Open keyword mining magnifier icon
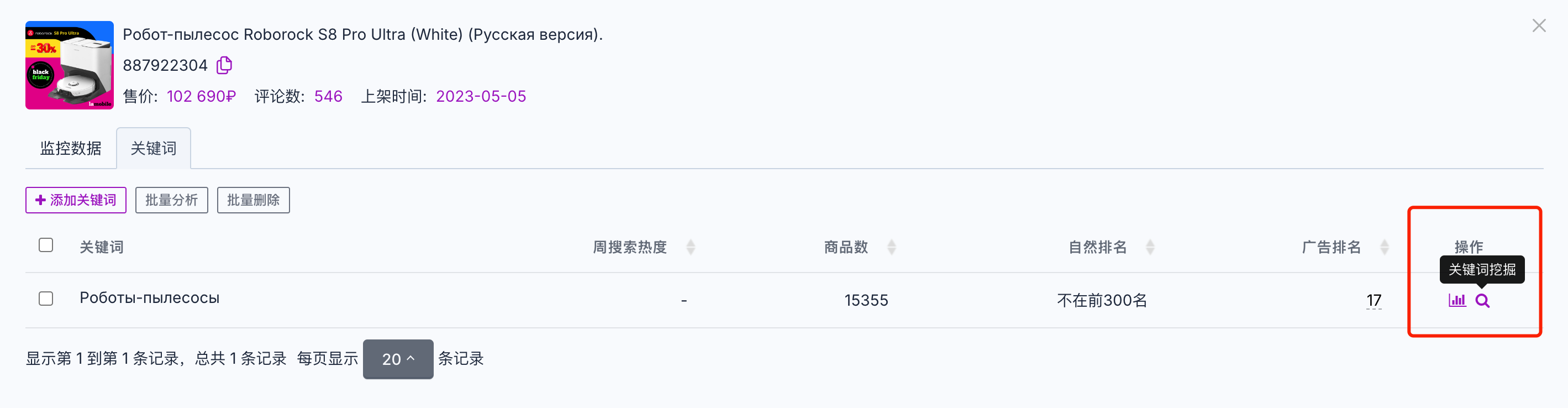The image size is (1568, 408). click(1482, 300)
